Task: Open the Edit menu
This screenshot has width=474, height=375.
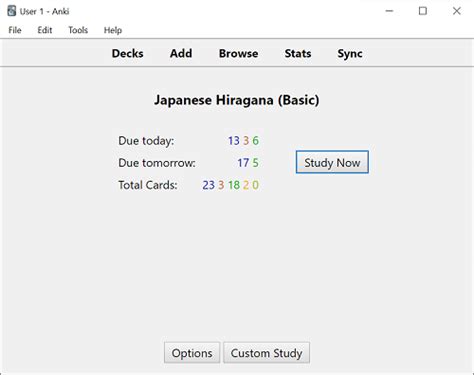Action: [x=45, y=30]
